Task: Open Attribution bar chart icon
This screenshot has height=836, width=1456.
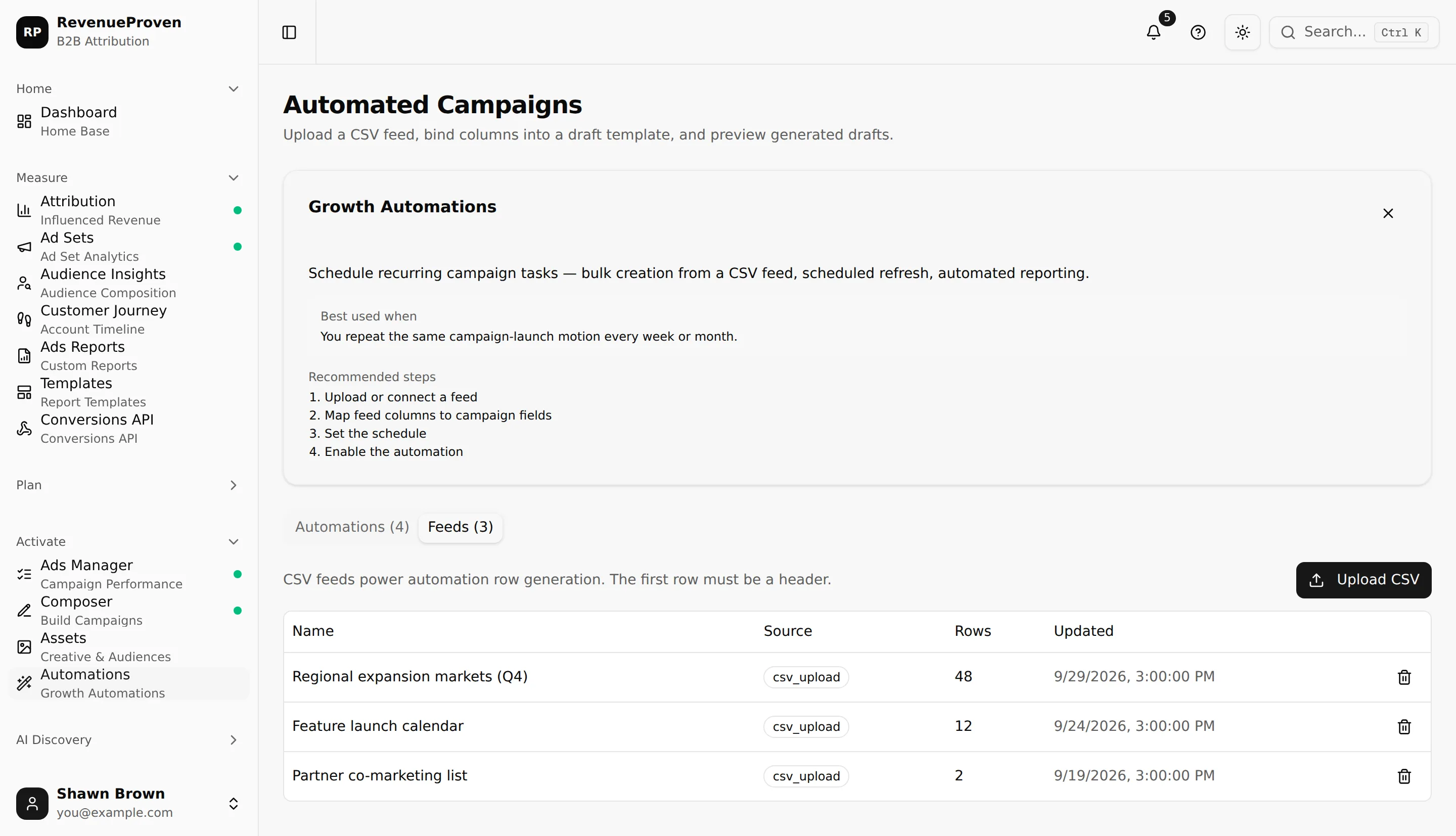Action: click(24, 210)
